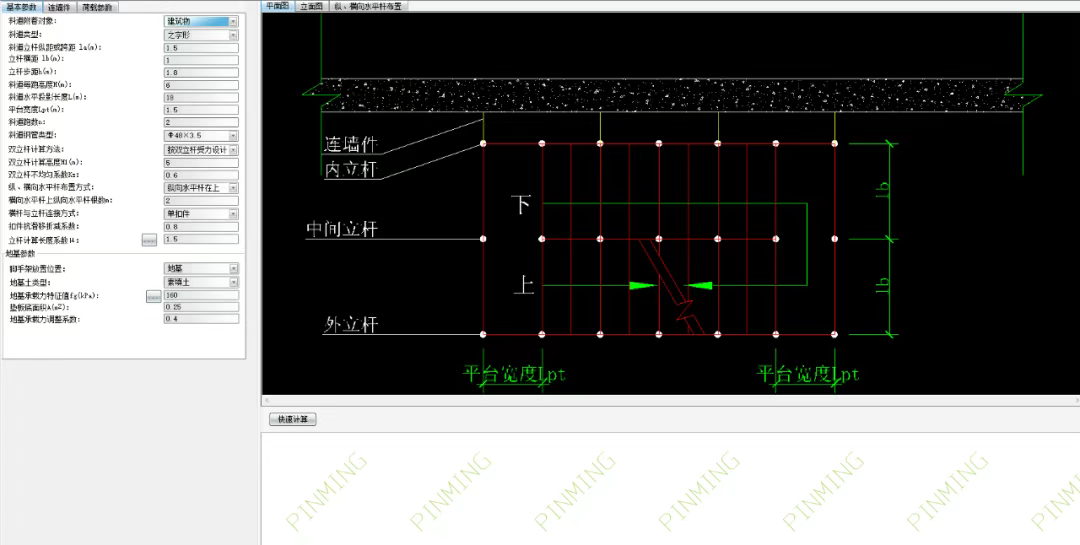The height and width of the screenshot is (545, 1080).
Task: Click the 双立杆不均匀系数Ks field
Action: click(x=201, y=175)
